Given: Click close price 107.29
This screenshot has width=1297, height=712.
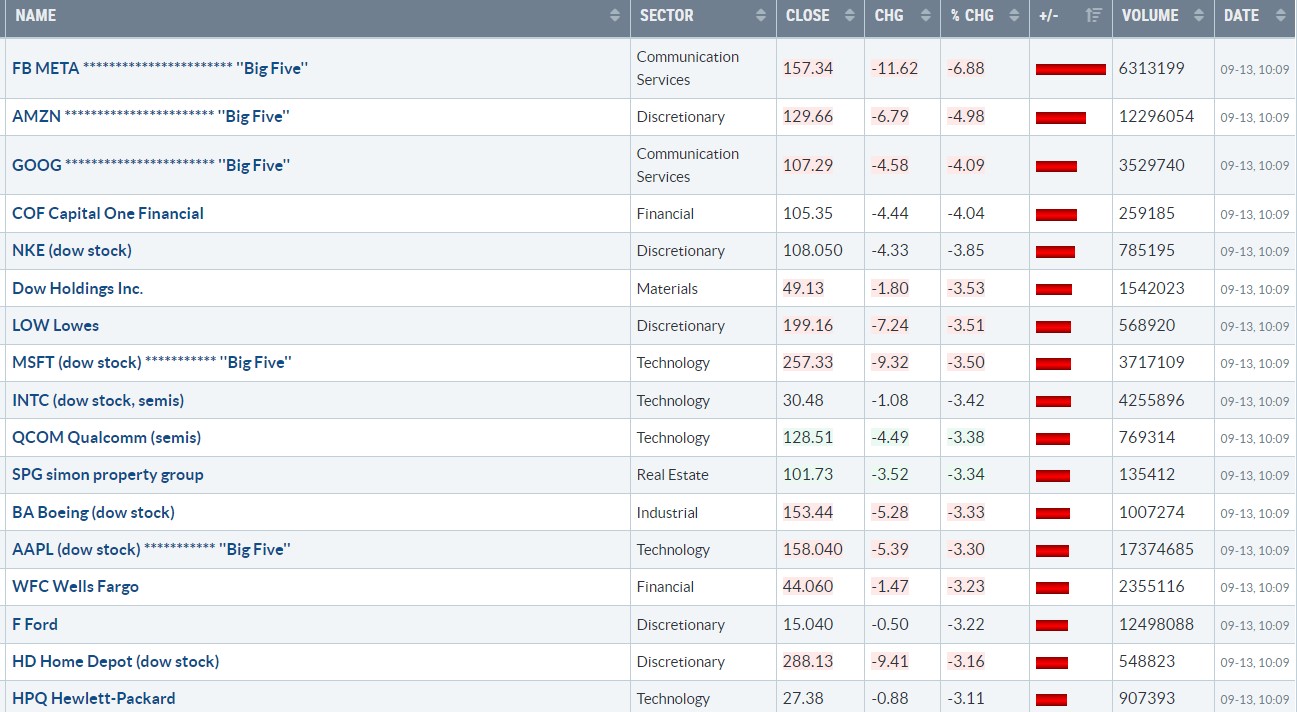Looking at the screenshot, I should point(808,165).
